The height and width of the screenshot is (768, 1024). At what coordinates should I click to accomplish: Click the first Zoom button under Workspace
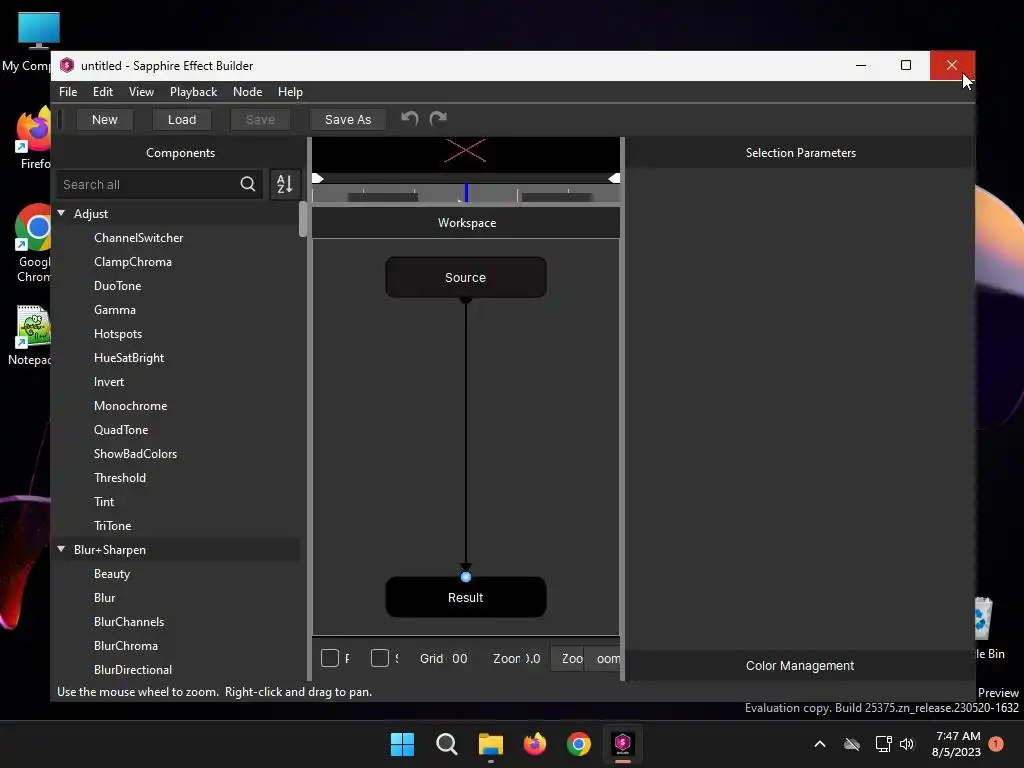pyautogui.click(x=568, y=658)
